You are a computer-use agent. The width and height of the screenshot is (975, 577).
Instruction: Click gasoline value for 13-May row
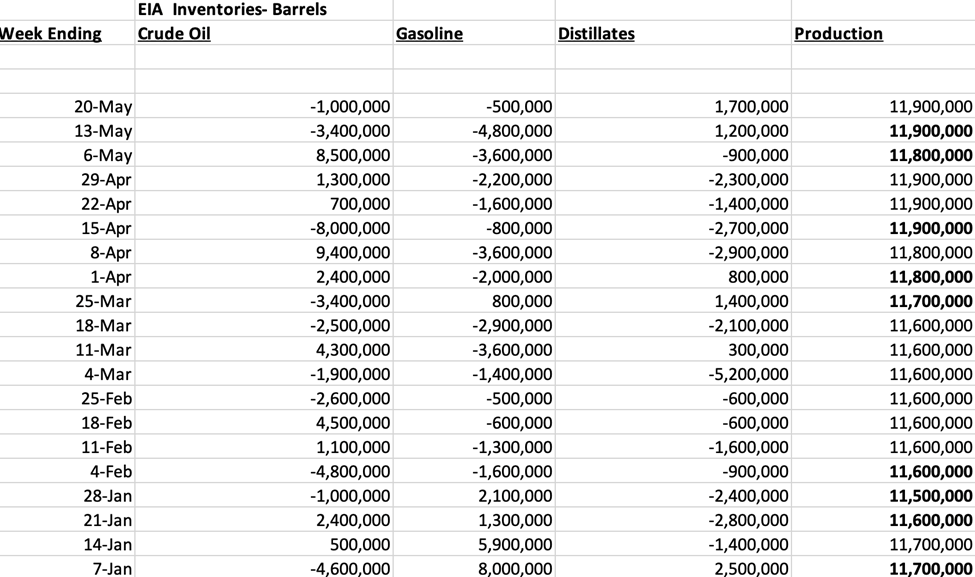pyautogui.click(x=511, y=131)
